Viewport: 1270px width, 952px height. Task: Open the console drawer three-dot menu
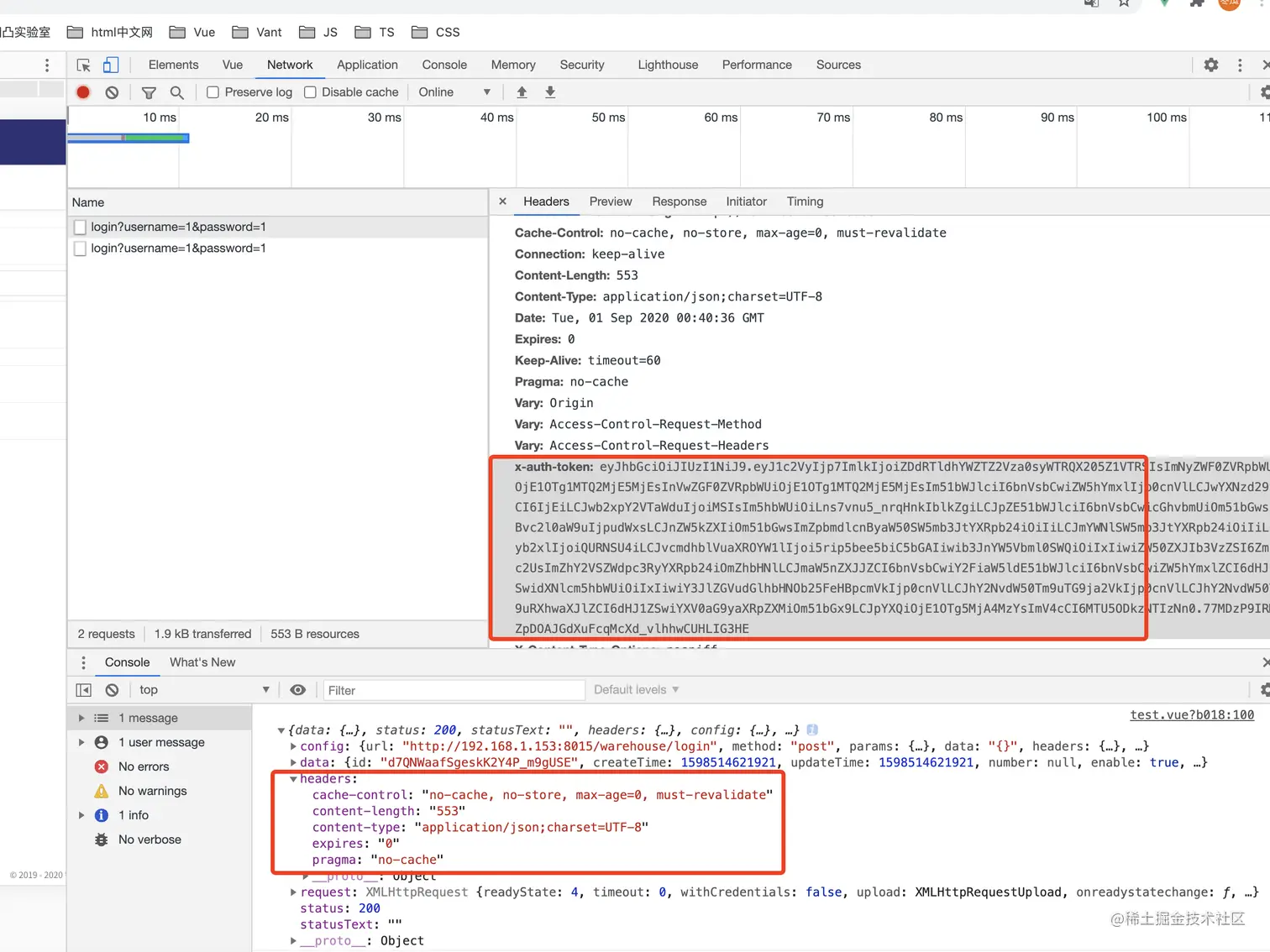tap(83, 662)
